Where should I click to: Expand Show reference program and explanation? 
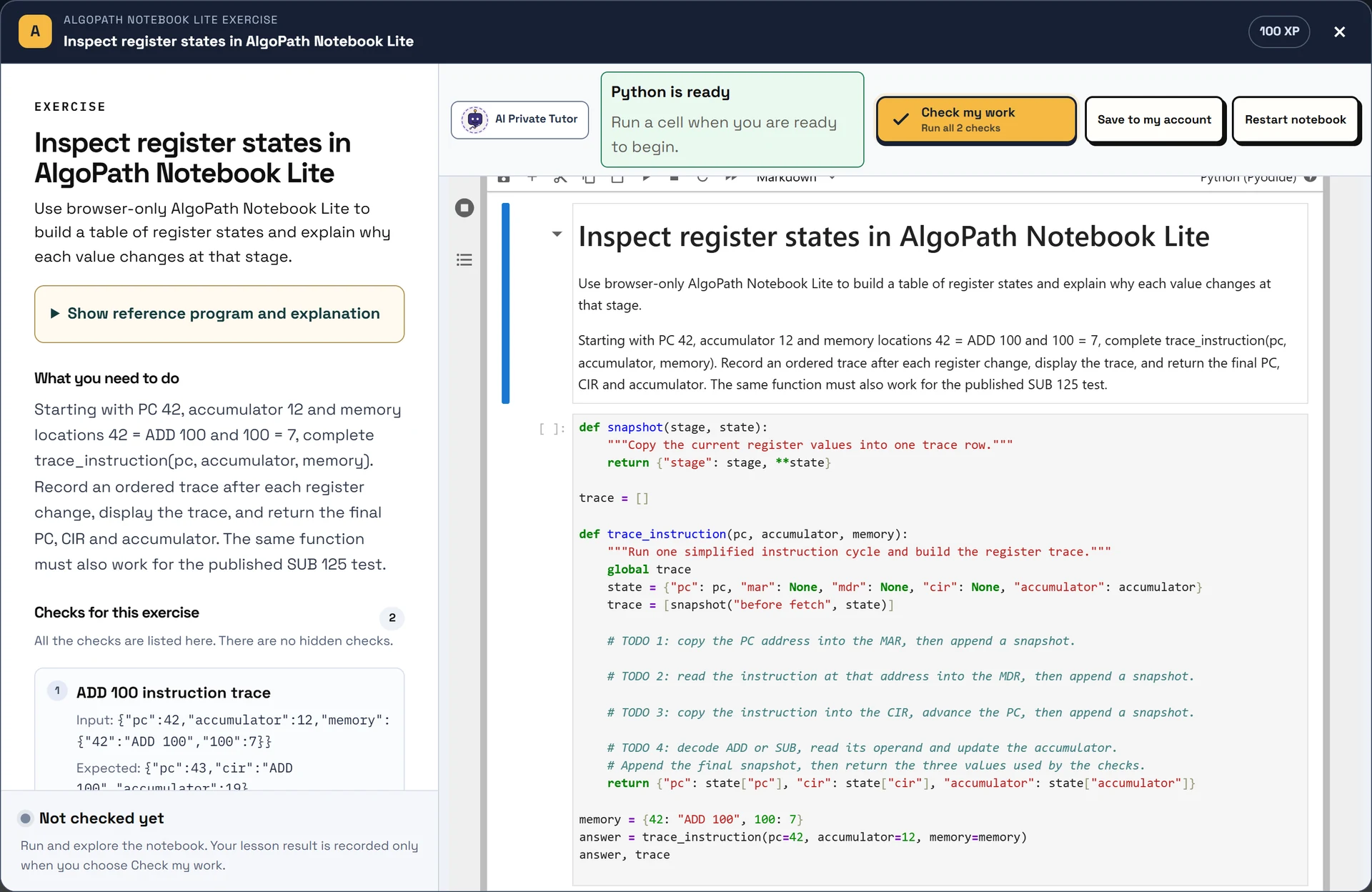coord(219,314)
